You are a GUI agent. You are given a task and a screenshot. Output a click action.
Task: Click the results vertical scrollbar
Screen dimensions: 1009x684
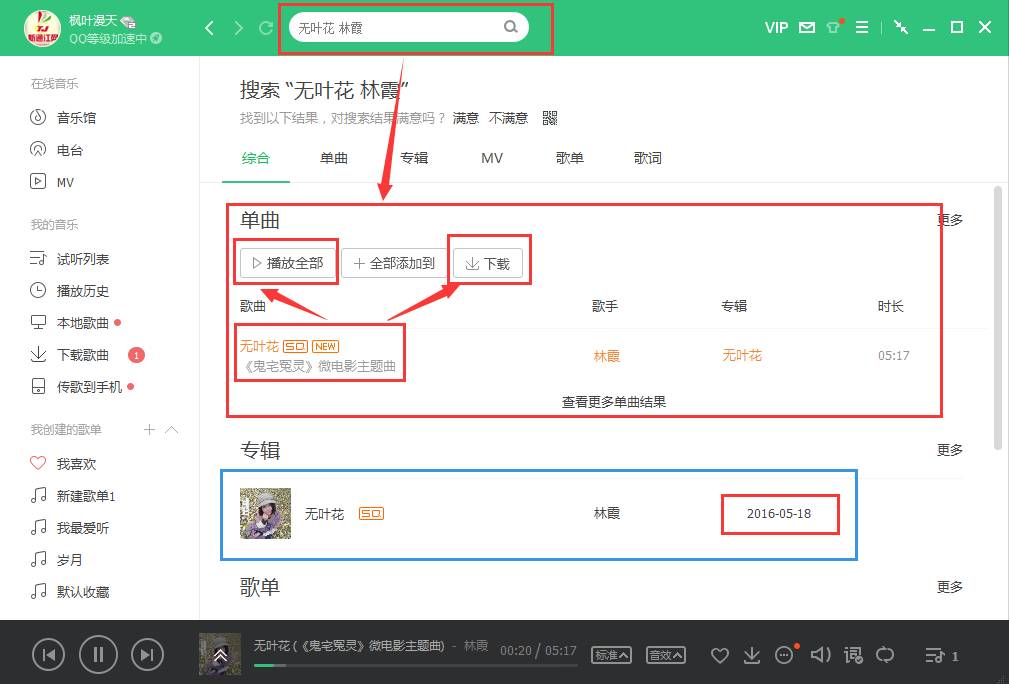[x=997, y=317]
